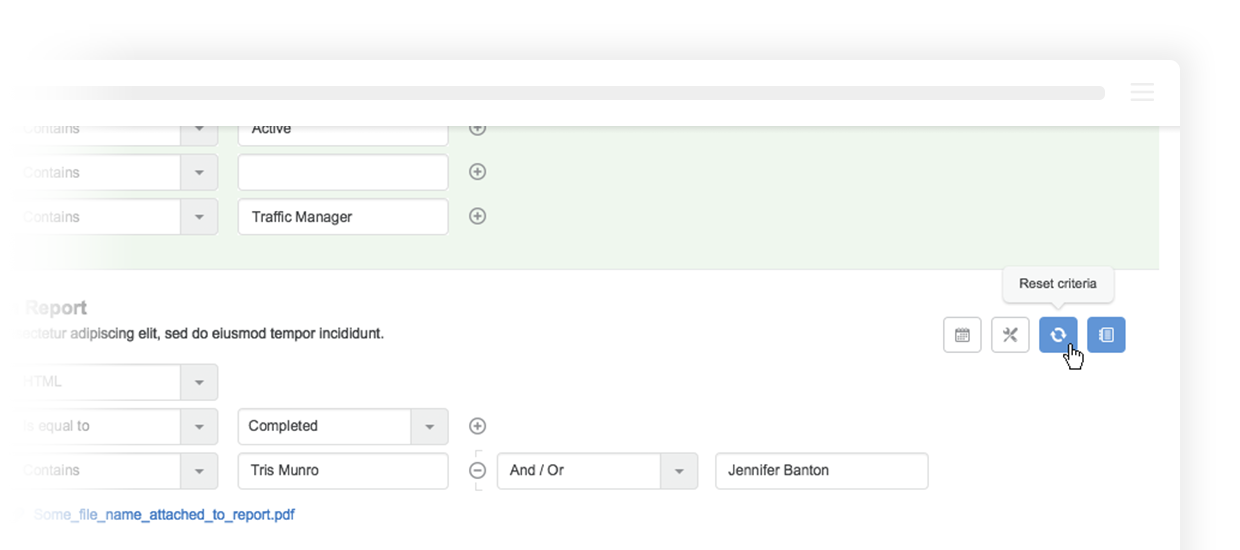Add criterion beside Completed dropdown
Screen dimensions: 1240x550
[478, 426]
